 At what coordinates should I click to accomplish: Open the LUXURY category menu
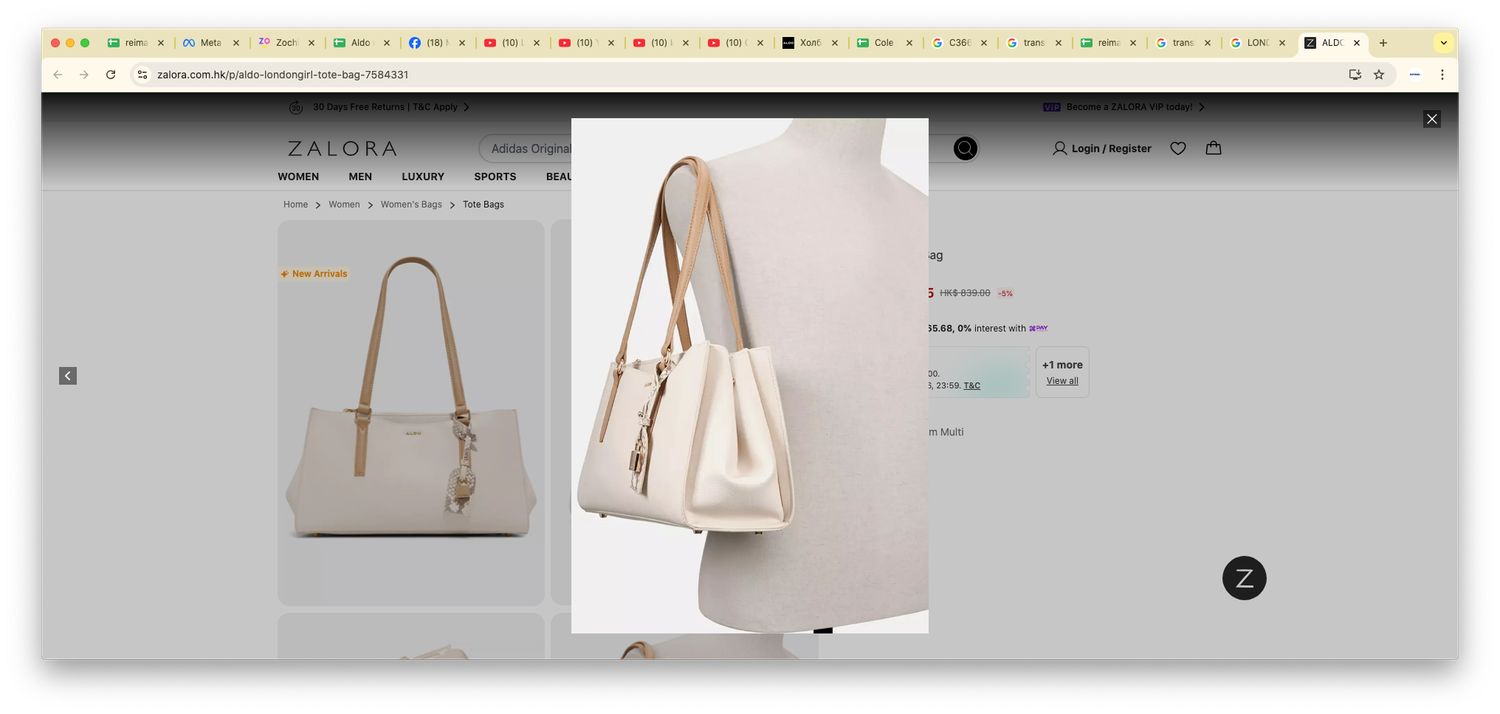423,176
